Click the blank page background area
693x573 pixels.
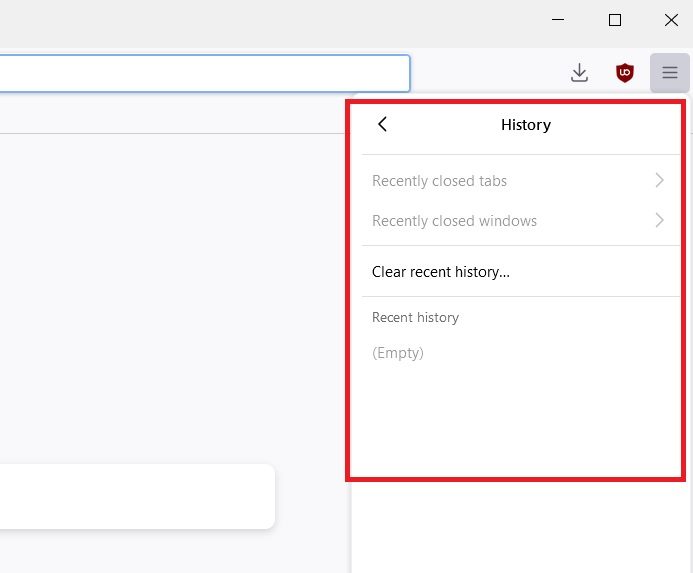click(170, 300)
